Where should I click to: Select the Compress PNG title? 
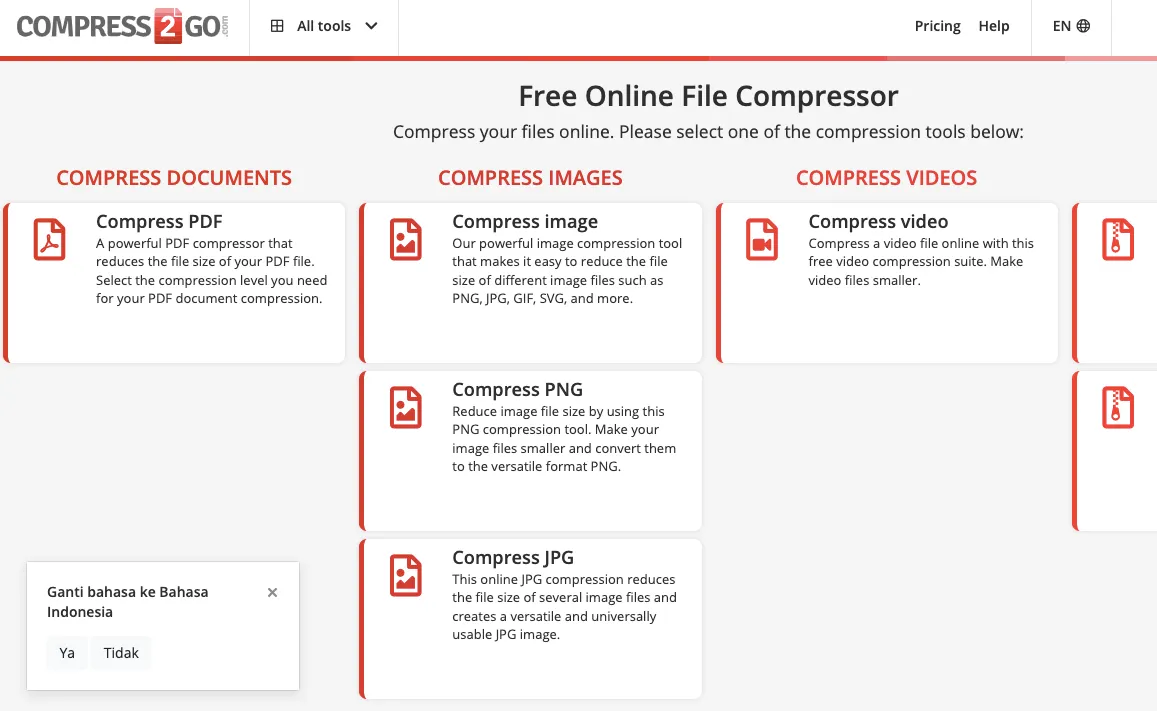click(517, 390)
